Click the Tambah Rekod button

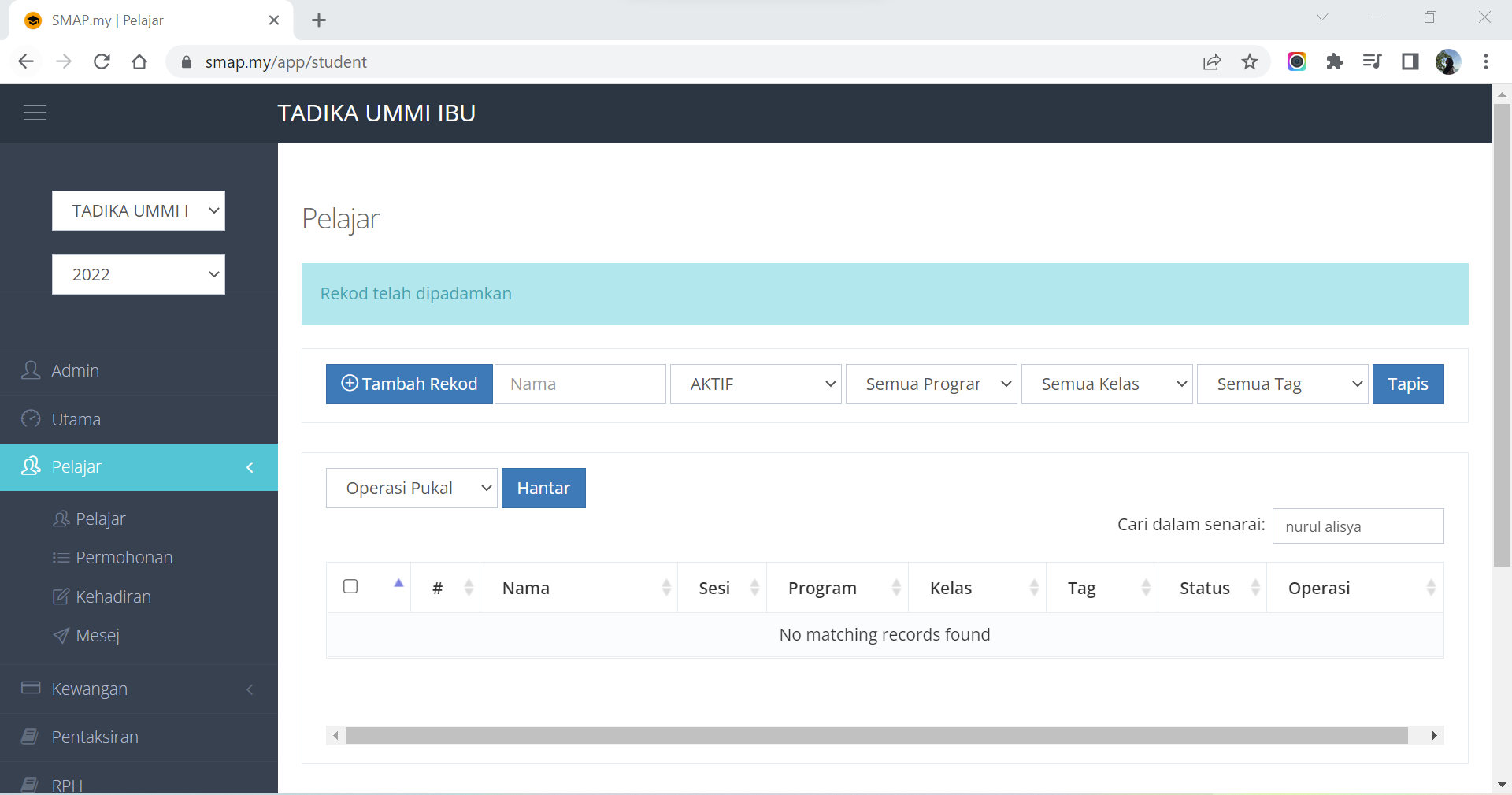(409, 384)
